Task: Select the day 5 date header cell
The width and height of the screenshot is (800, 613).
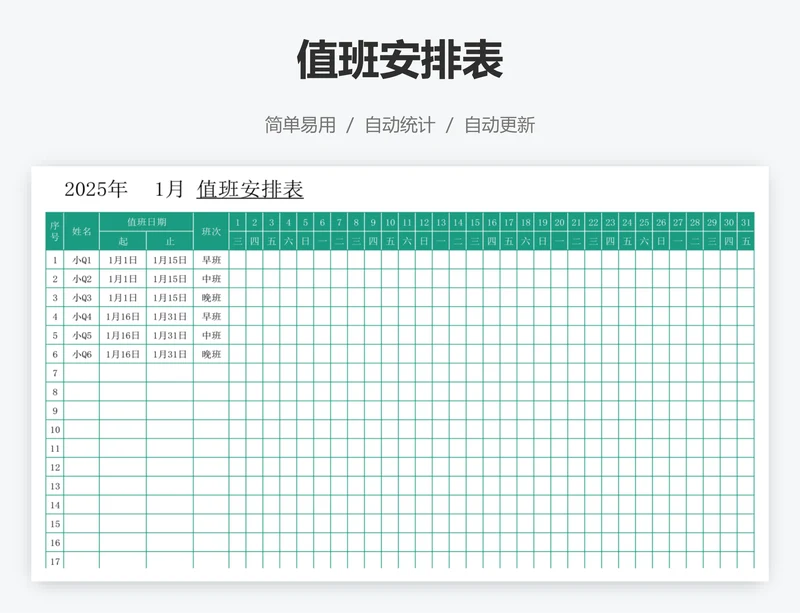Action: point(305,222)
